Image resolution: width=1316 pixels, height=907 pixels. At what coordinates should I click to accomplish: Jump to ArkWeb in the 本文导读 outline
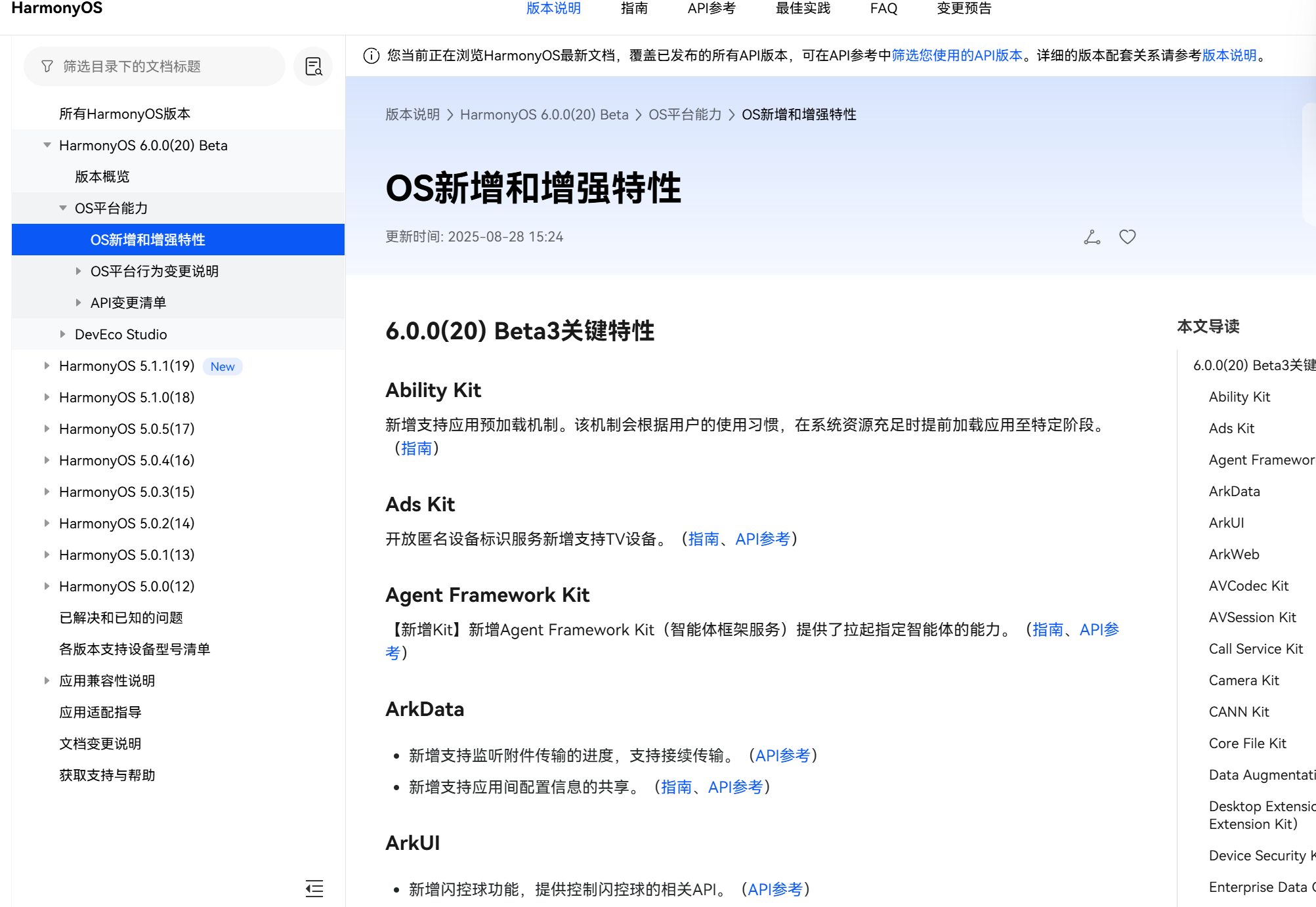click(1233, 555)
